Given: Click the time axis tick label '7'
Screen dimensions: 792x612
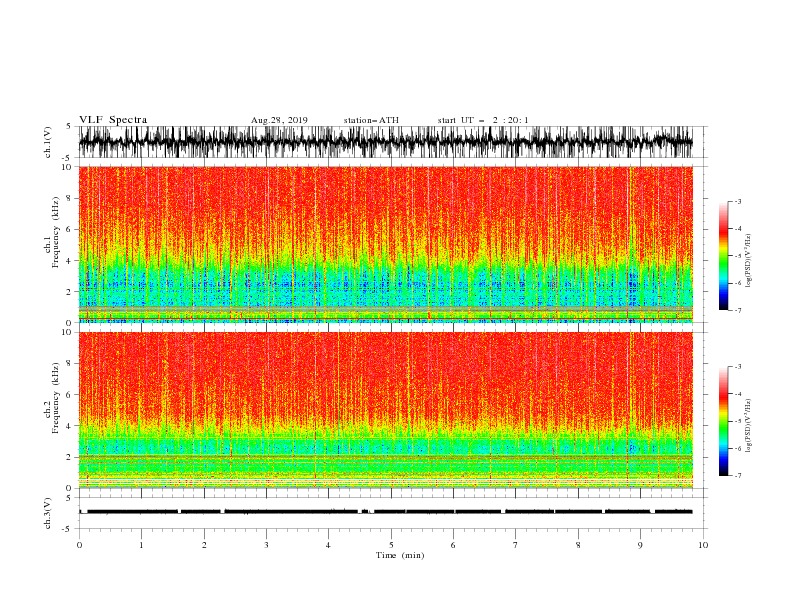Looking at the screenshot, I should (516, 545).
